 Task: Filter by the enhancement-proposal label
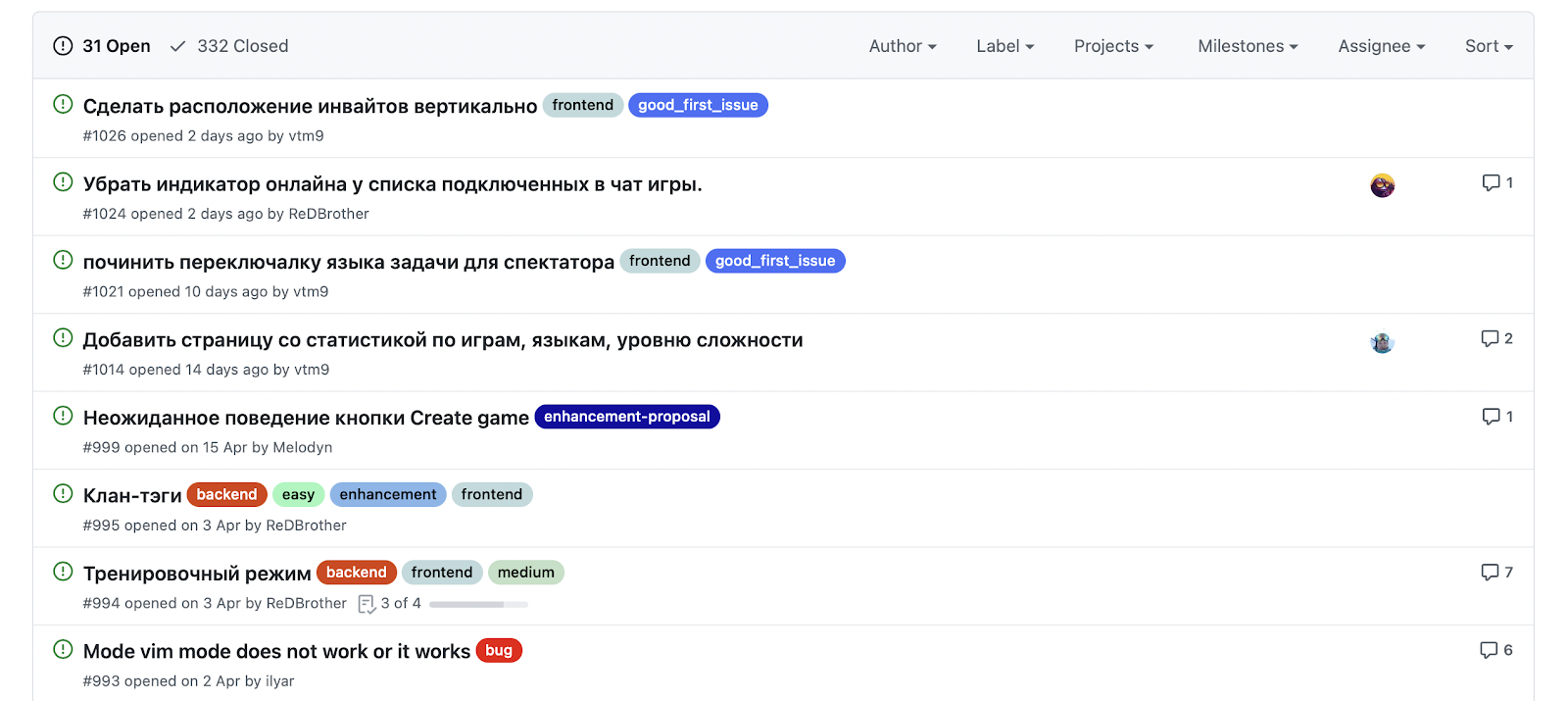pyautogui.click(x=626, y=417)
